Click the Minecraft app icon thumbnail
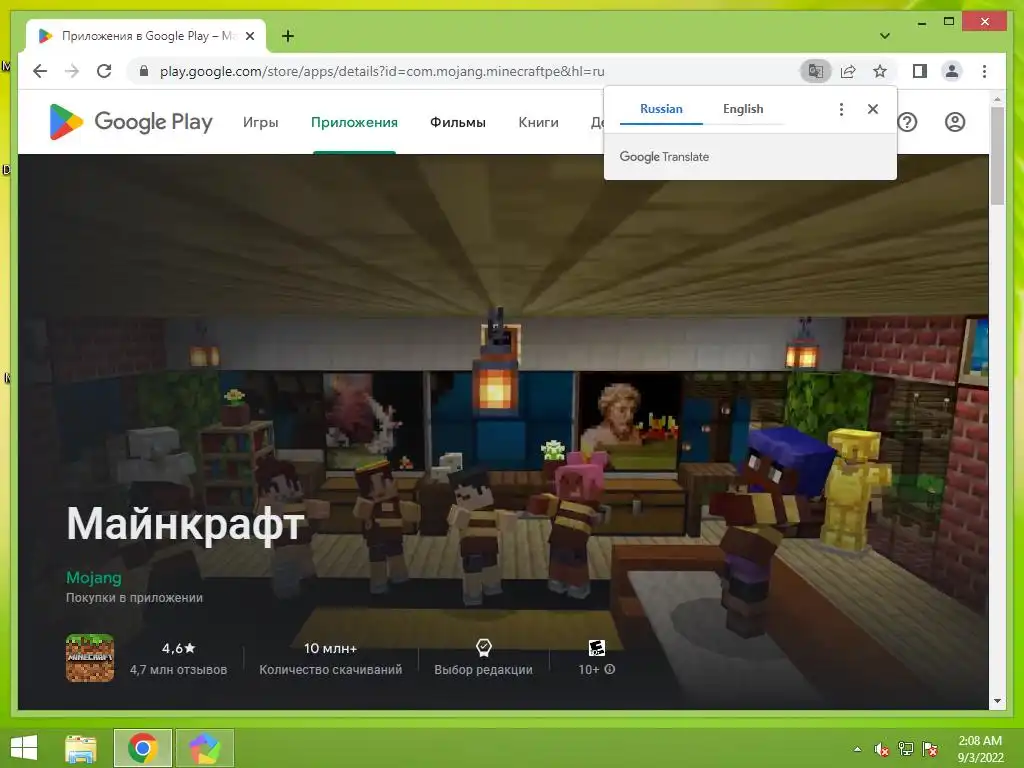Screen dimensions: 1024x768 point(90,658)
